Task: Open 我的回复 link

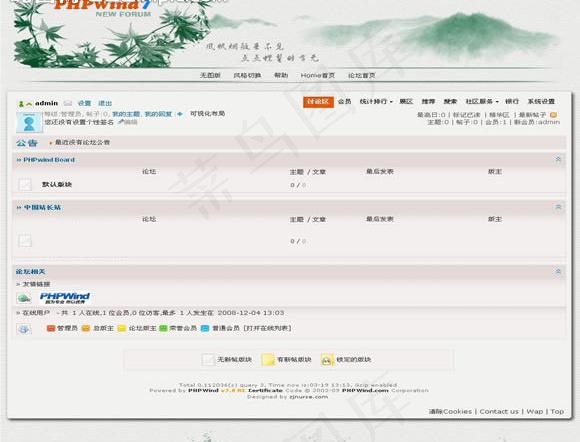Action: (158, 114)
